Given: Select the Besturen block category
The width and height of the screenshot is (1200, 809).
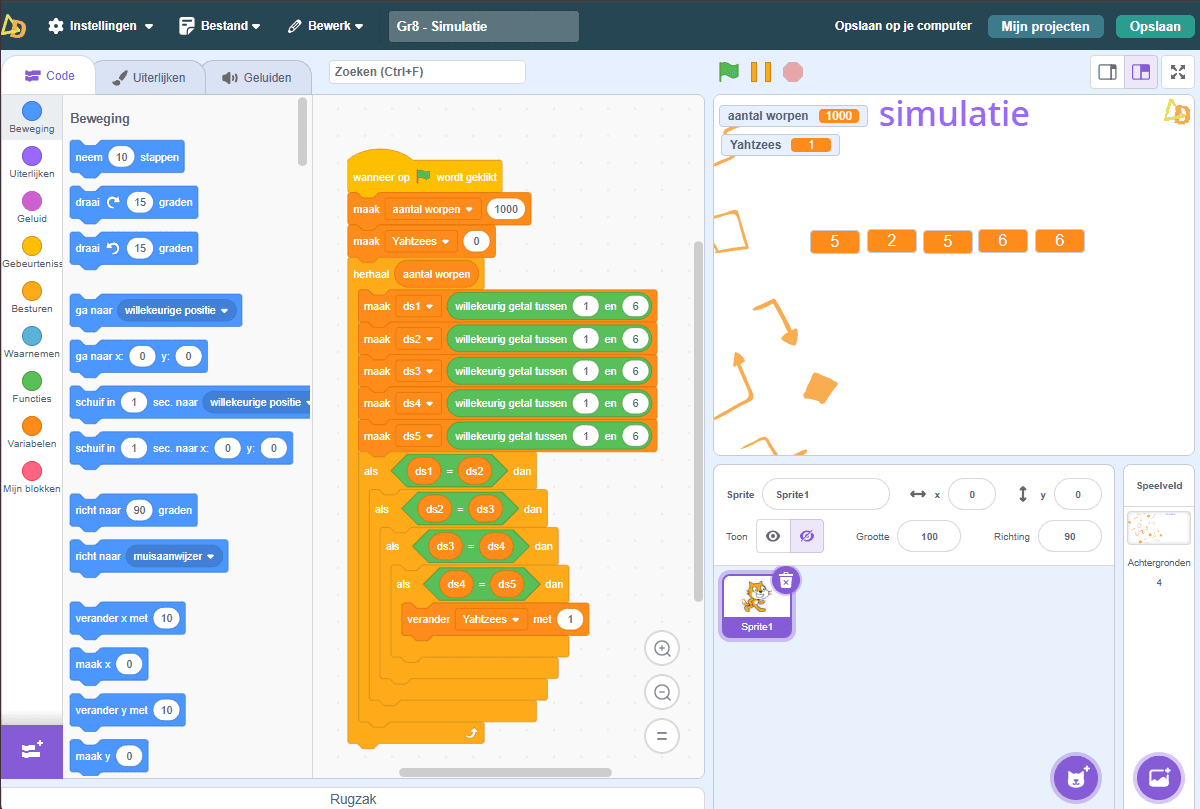Looking at the screenshot, I should click(32, 297).
